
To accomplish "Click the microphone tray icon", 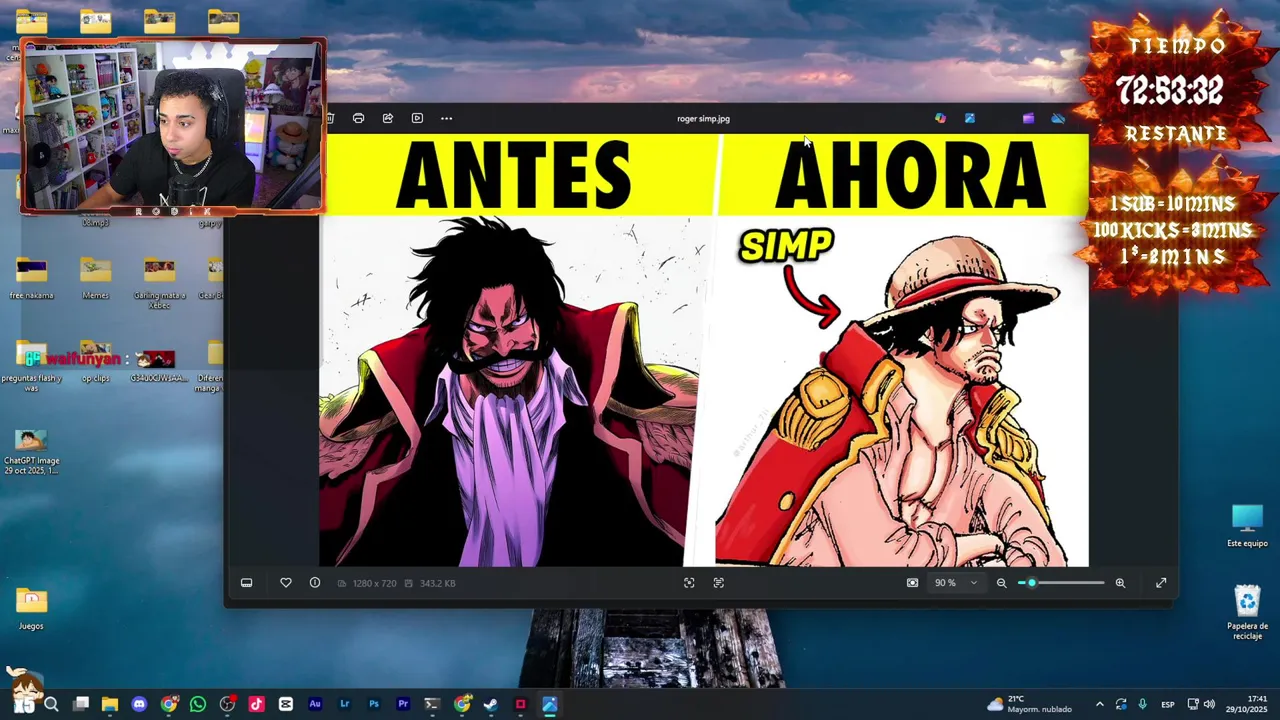I will tap(1143, 704).
